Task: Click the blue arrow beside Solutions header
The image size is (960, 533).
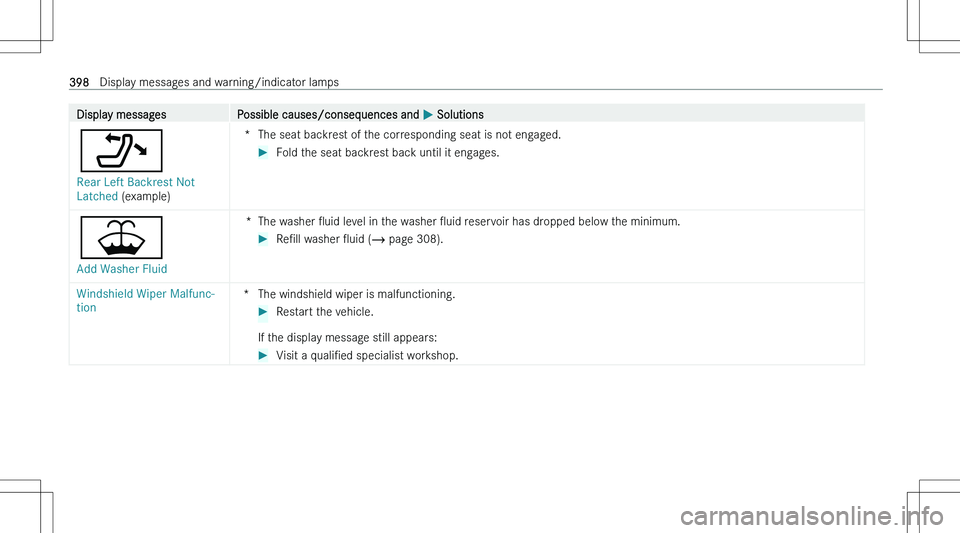Action: tap(428, 114)
